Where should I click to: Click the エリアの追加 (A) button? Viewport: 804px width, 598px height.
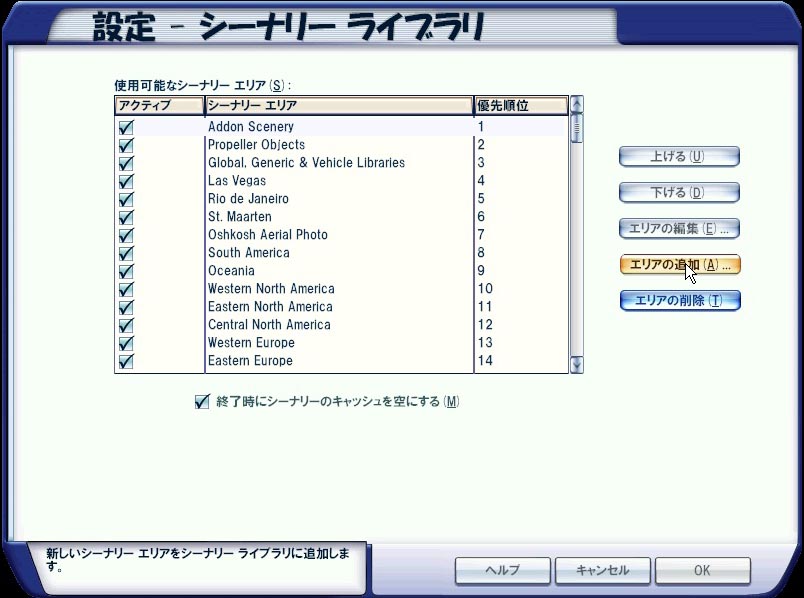(x=679, y=265)
